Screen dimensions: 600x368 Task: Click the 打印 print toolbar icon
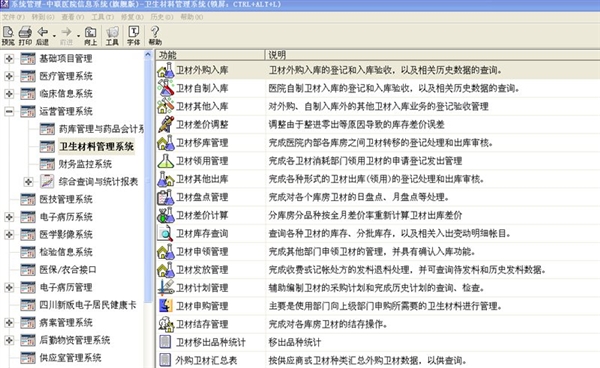(x=25, y=36)
